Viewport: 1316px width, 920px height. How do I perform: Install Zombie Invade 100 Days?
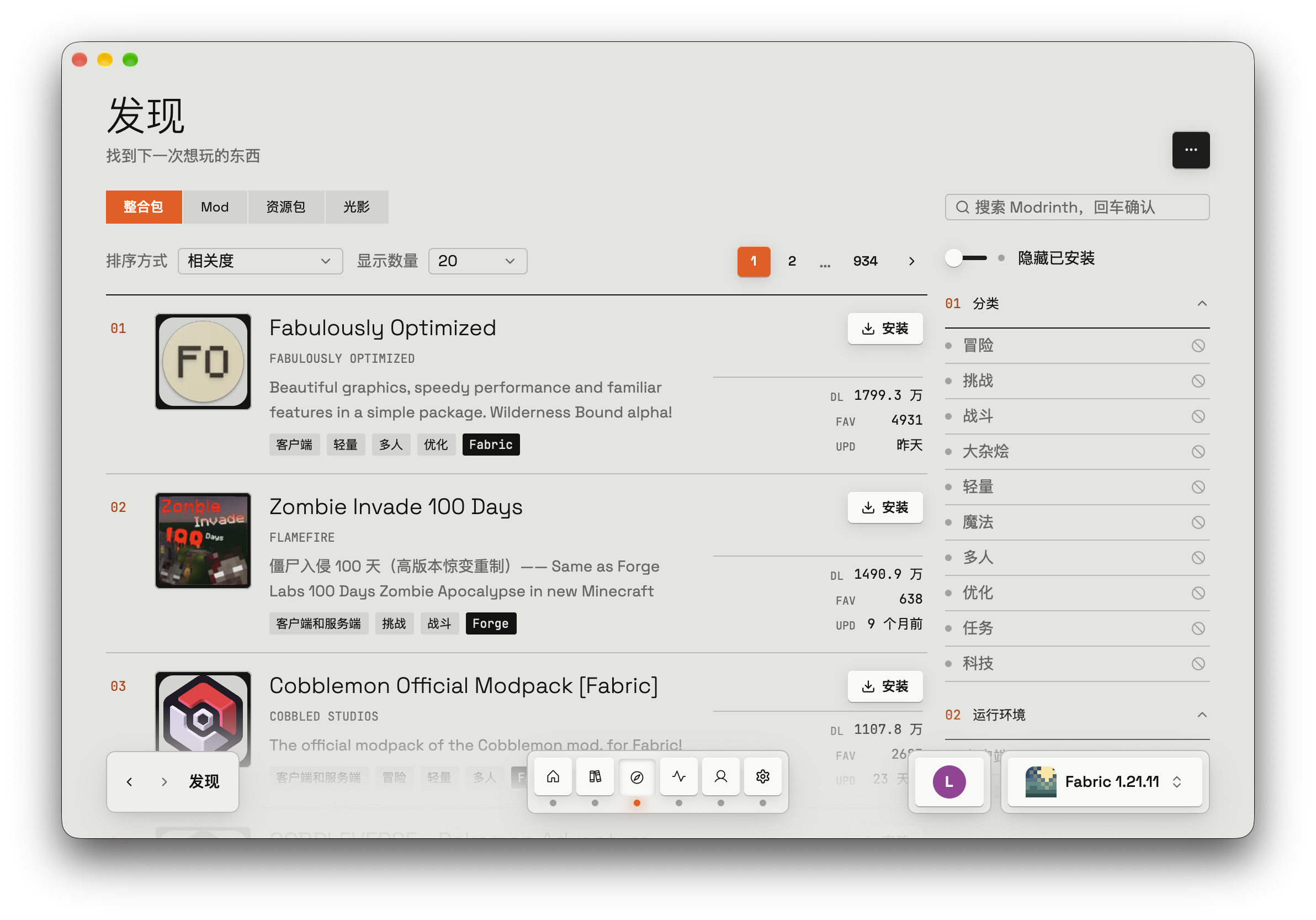pyautogui.click(x=885, y=507)
